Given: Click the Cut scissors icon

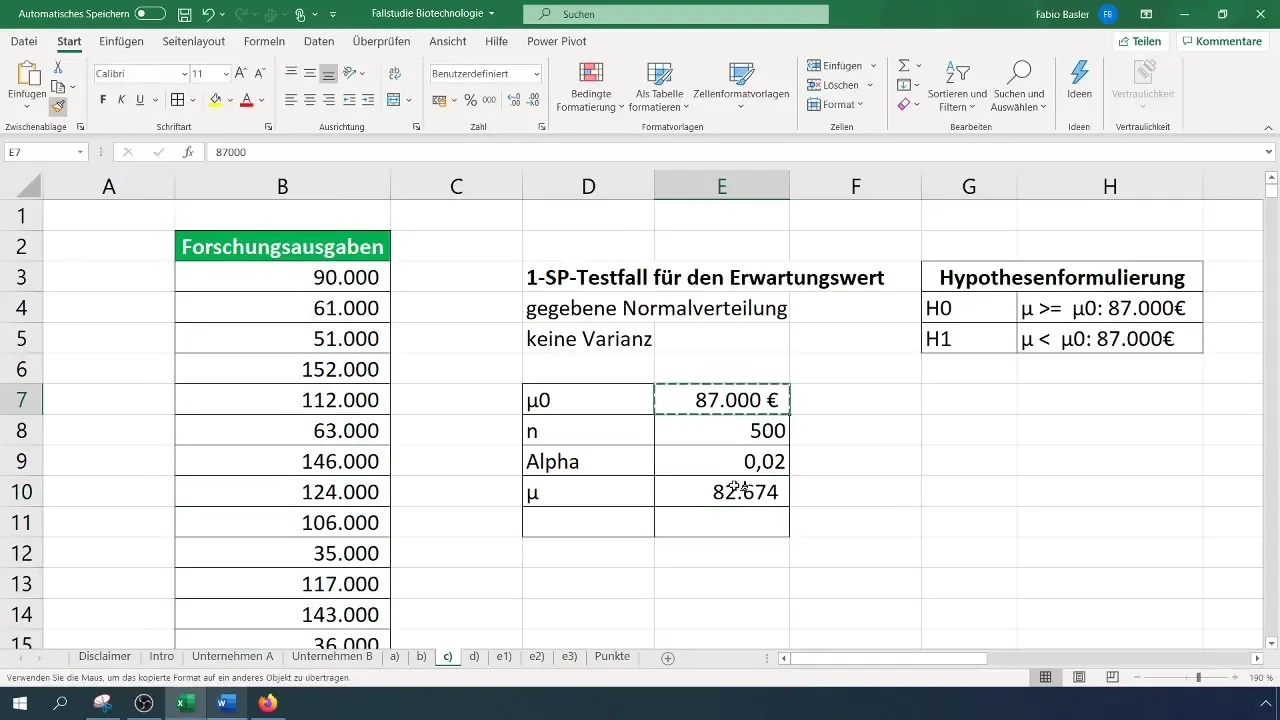Looking at the screenshot, I should coord(58,67).
